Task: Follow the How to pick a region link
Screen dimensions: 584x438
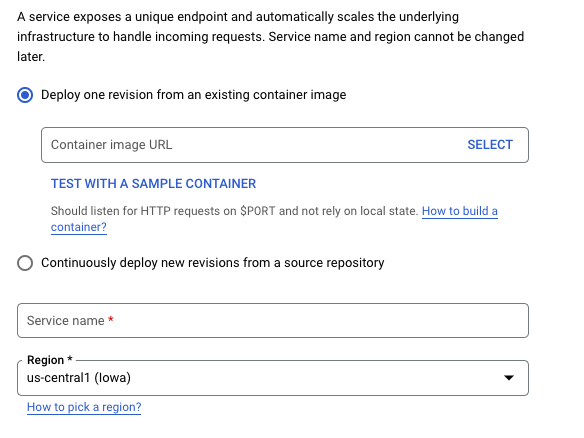Action: (x=84, y=407)
